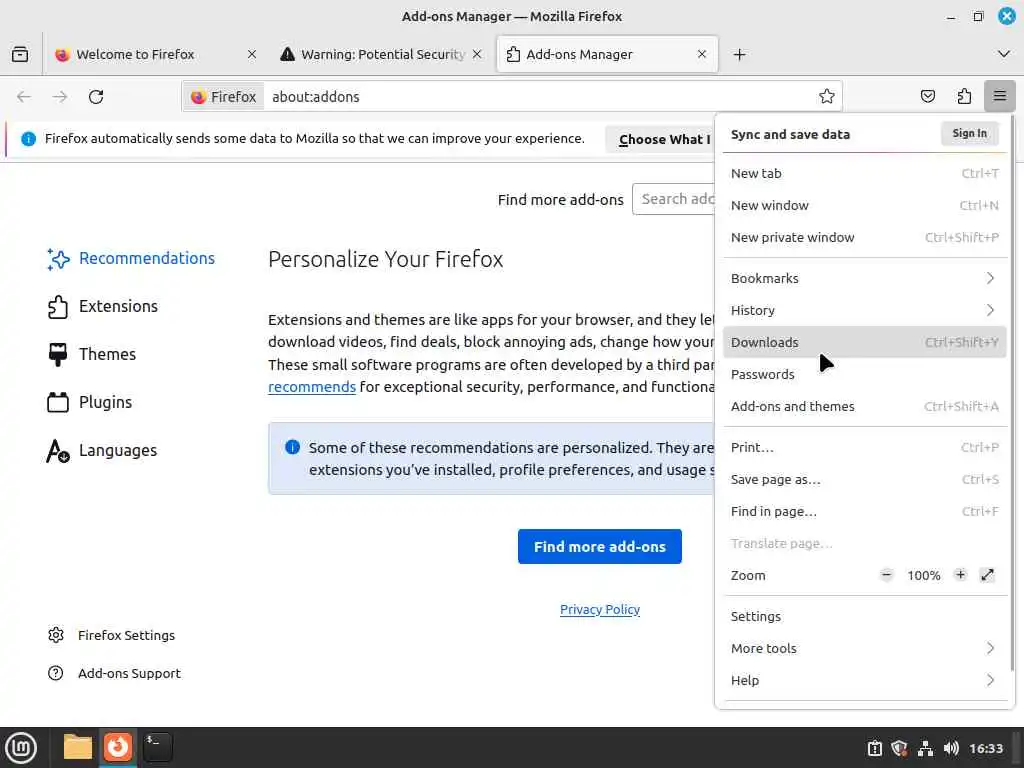This screenshot has height=768, width=1024.
Task: Select New tab from the menu
Action: (865, 173)
